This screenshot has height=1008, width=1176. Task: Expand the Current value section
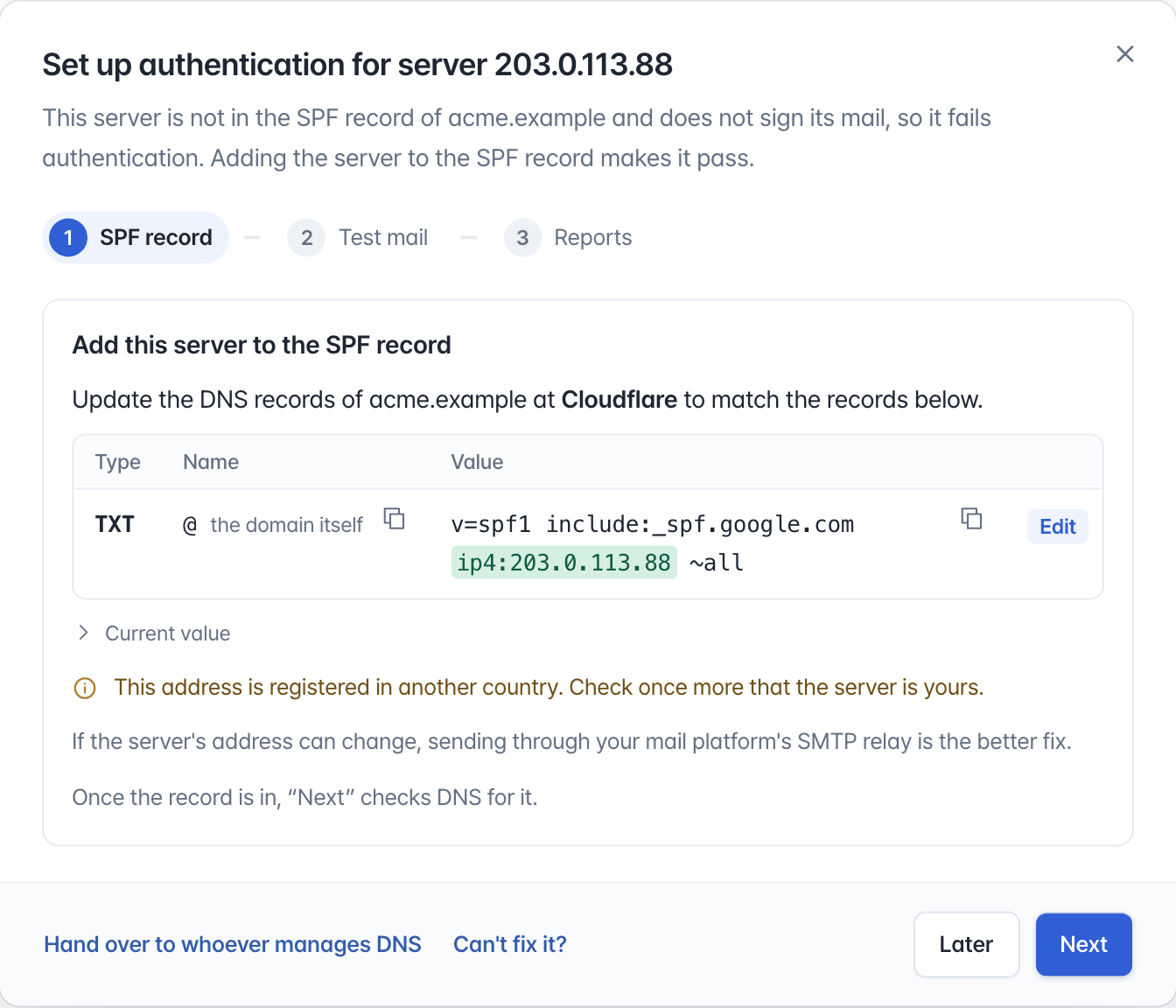tap(154, 633)
